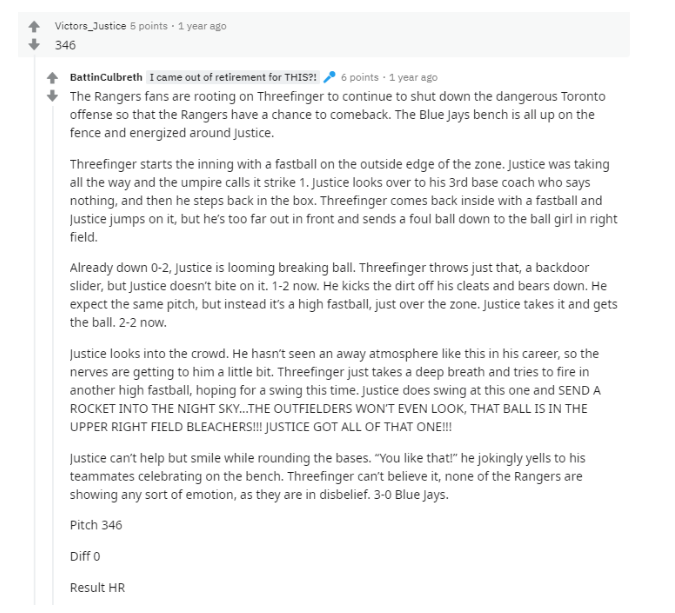Viewport: 675px width, 613px height.
Task: Click the 'Diff 0' line
Action: pos(85,556)
